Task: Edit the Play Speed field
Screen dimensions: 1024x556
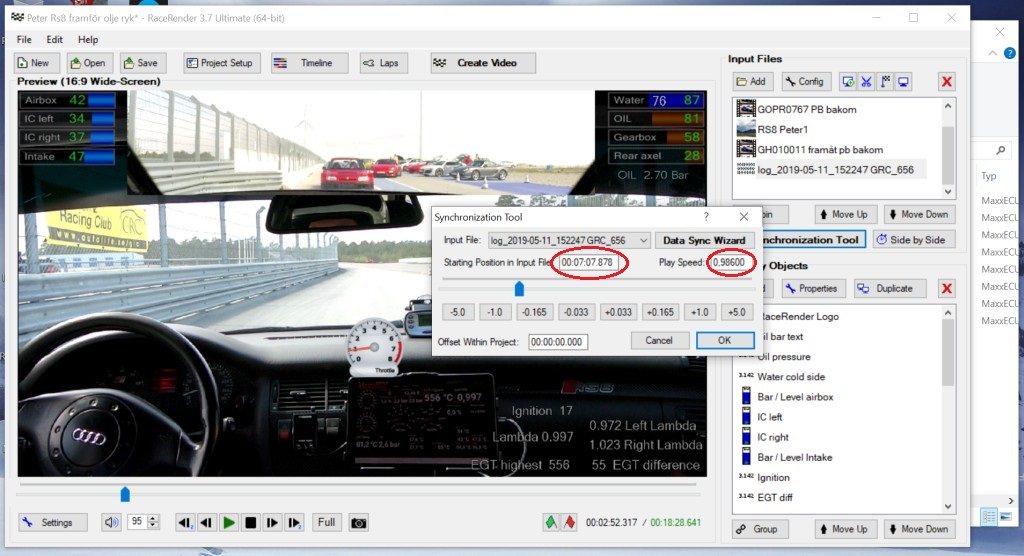Action: click(x=729, y=263)
